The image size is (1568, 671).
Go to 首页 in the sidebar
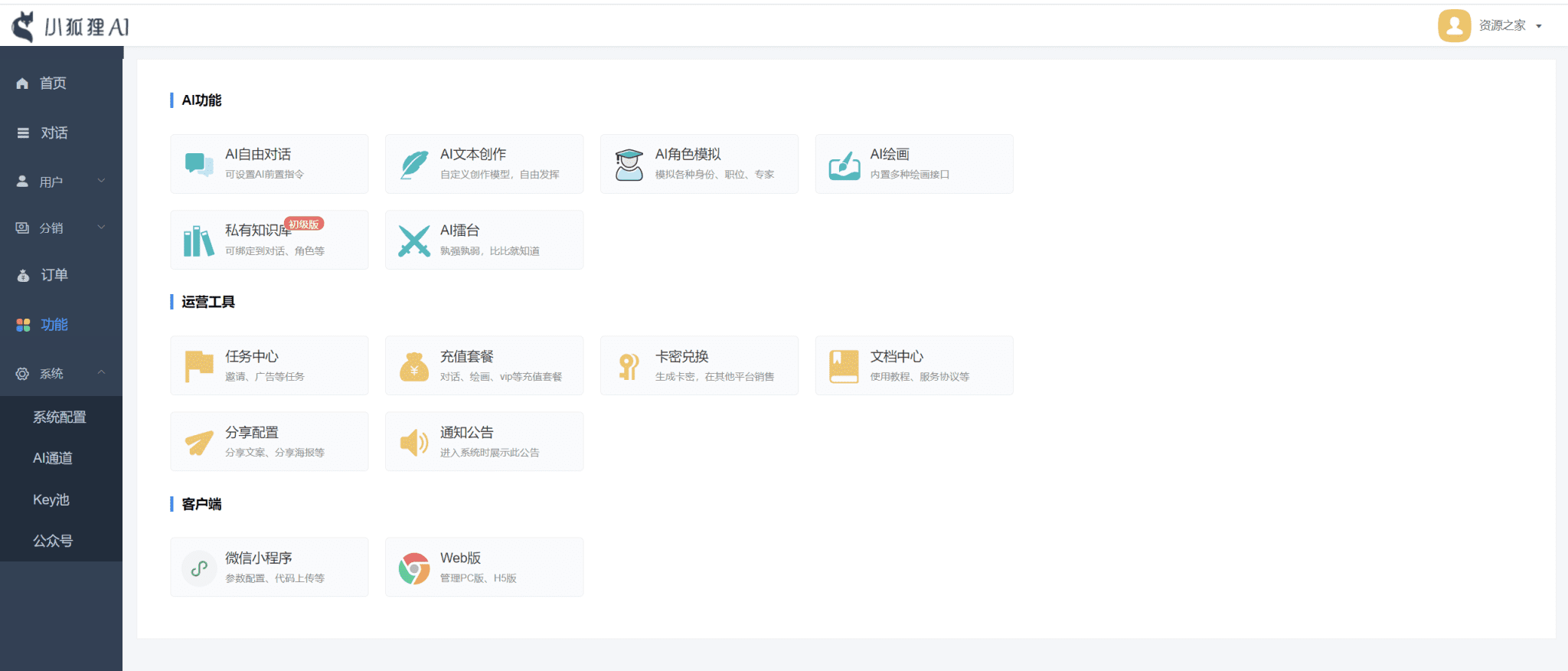[53, 83]
